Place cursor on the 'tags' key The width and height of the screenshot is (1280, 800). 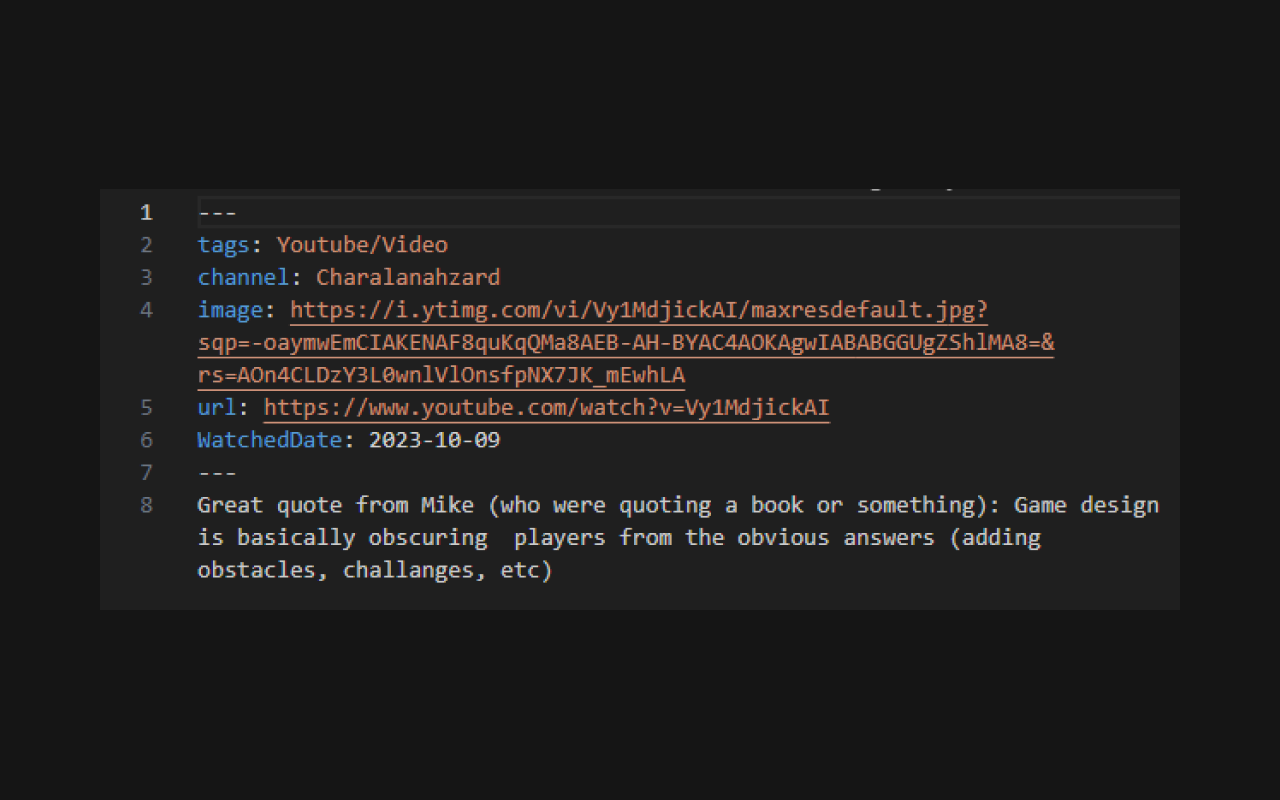tap(223, 245)
